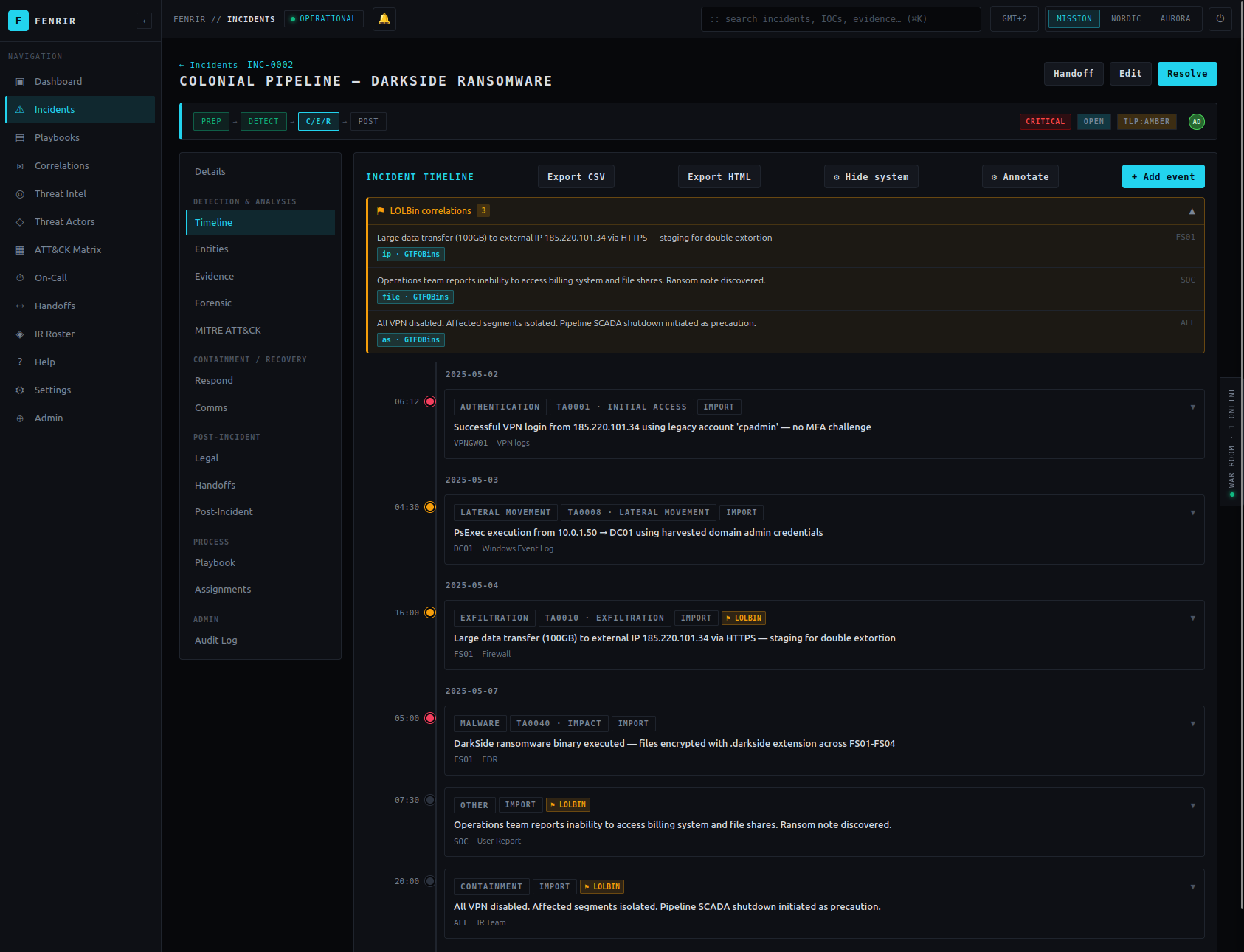Click Export CSV
The width and height of the screenshot is (1244, 952).
[x=576, y=176]
